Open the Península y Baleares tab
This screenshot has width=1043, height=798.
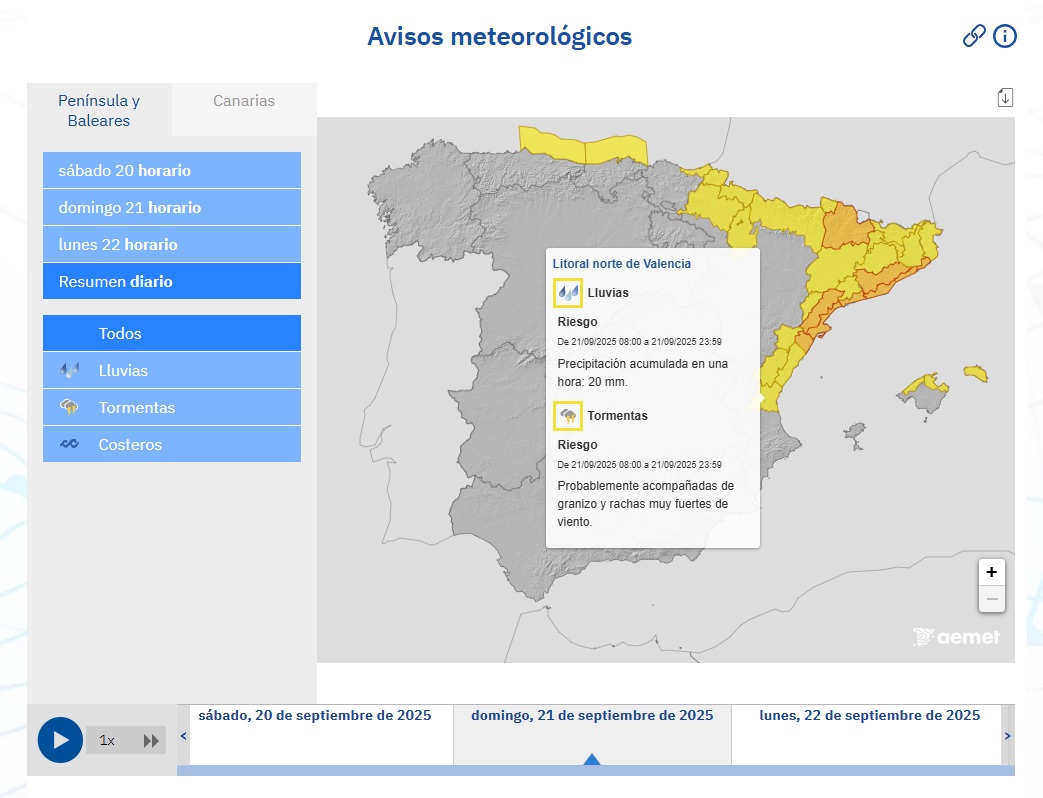click(x=98, y=110)
